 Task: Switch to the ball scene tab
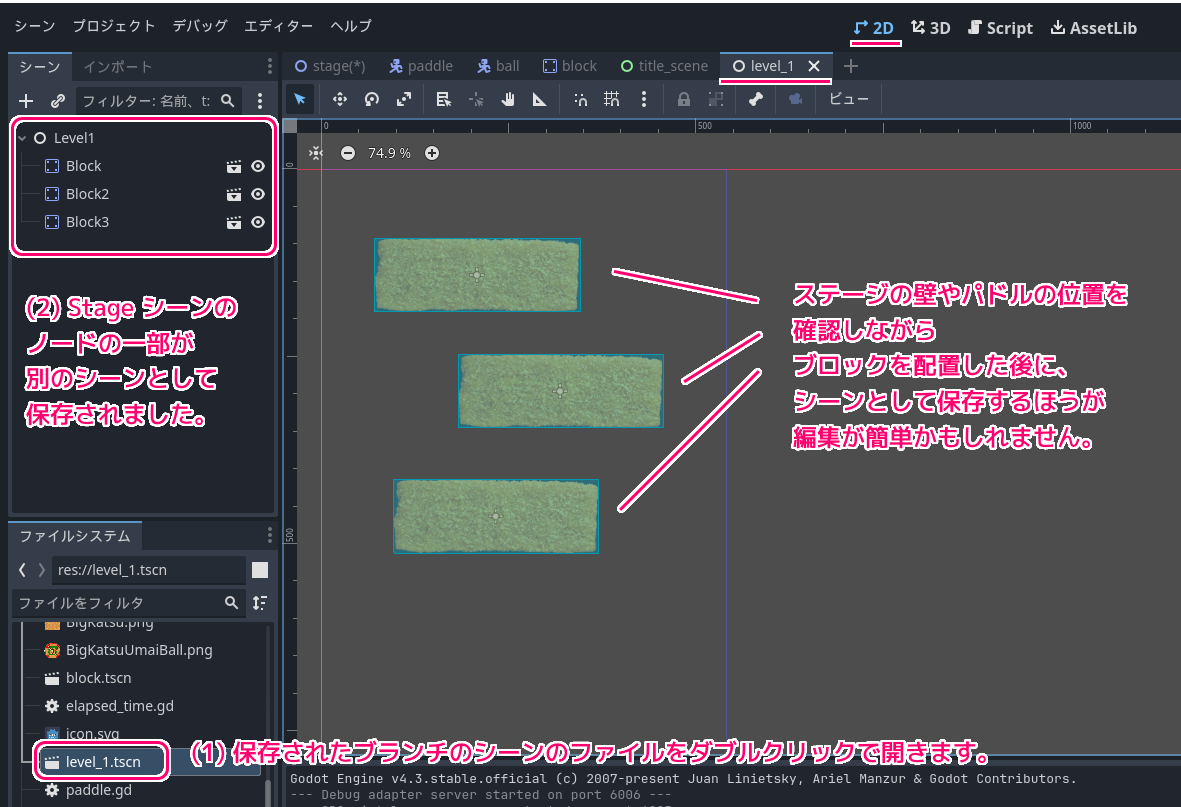(x=498, y=66)
